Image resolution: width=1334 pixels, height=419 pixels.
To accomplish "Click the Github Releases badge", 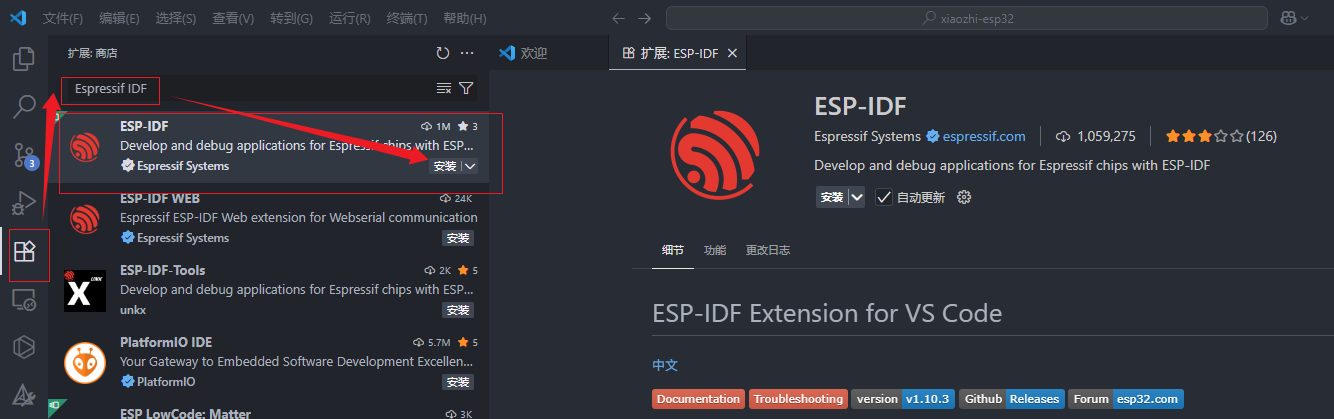I will pyautogui.click(x=1011, y=398).
